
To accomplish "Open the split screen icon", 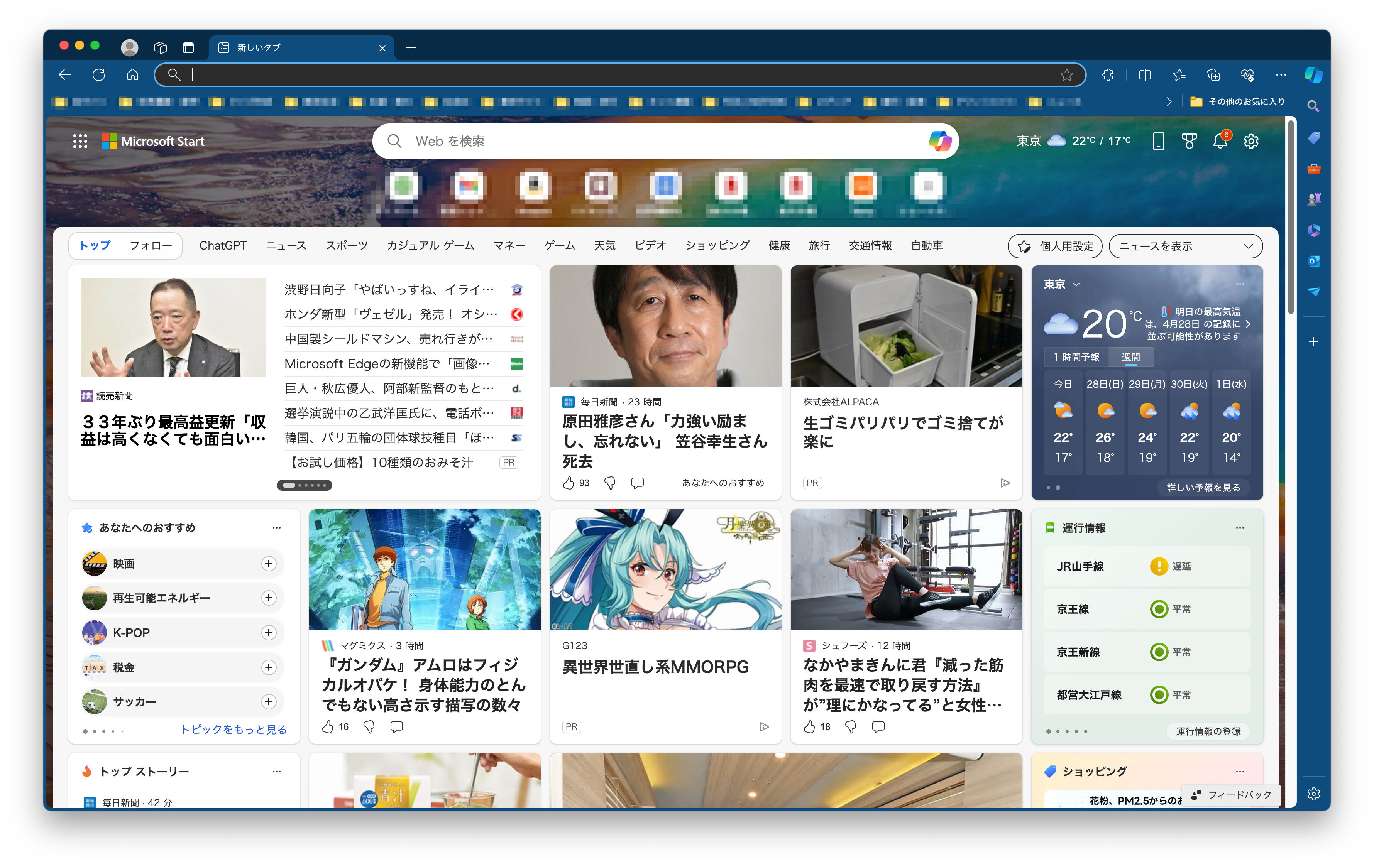I will point(1145,75).
